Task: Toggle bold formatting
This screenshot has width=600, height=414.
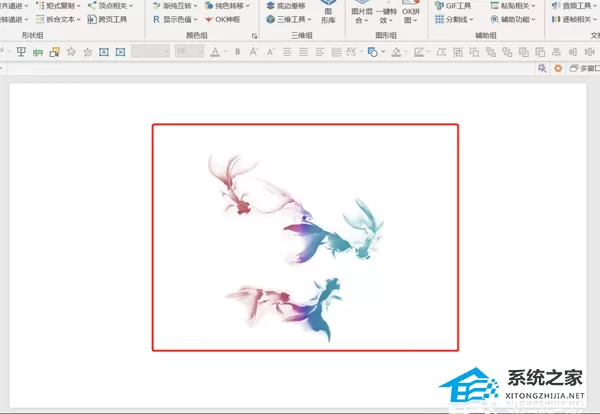Action: click(x=238, y=52)
